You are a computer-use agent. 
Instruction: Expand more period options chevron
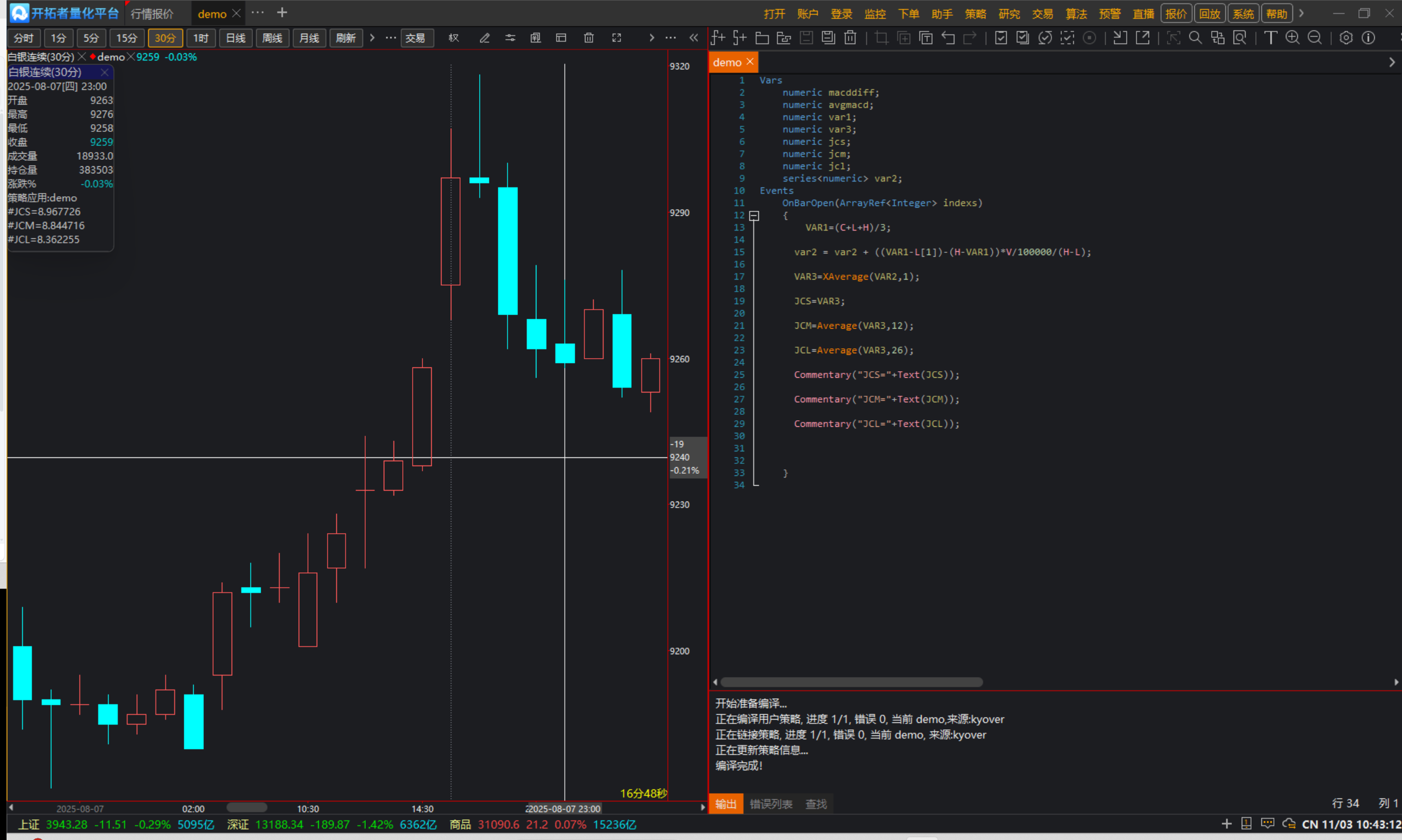point(372,38)
